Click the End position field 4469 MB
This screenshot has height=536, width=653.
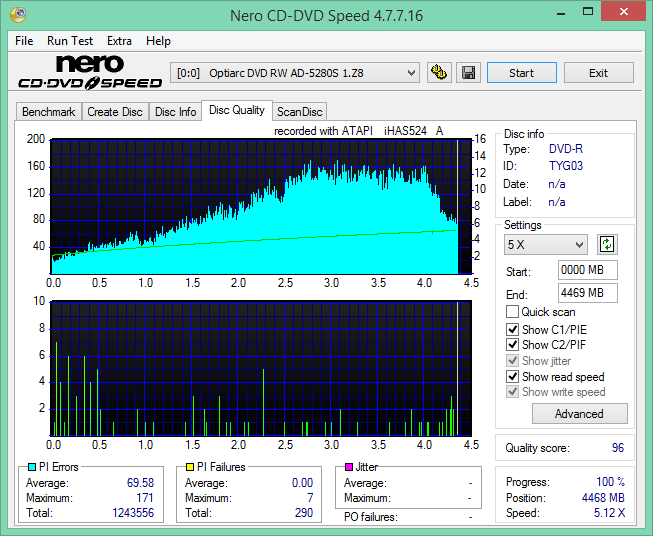[587, 293]
